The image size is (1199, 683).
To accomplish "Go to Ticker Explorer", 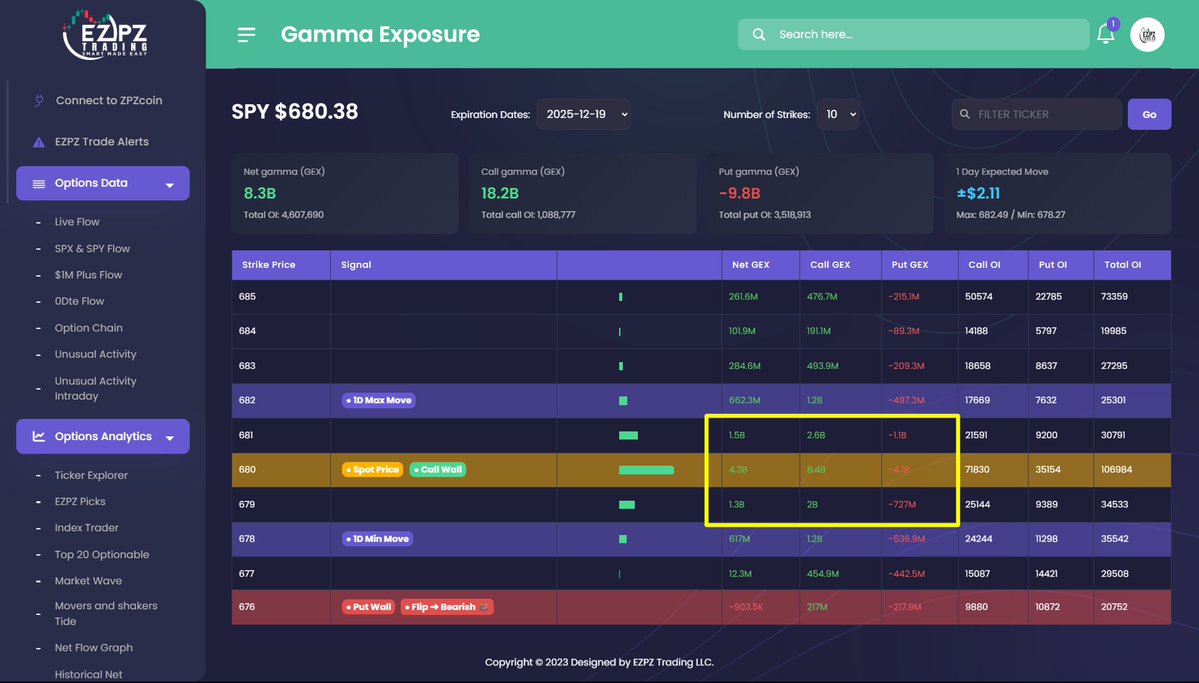I will click(91, 475).
